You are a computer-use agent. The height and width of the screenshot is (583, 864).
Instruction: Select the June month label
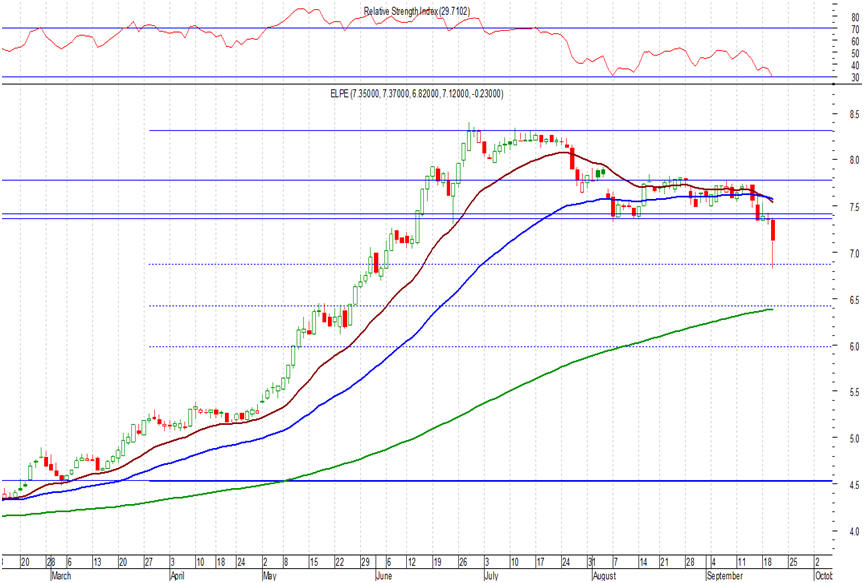[x=384, y=576]
